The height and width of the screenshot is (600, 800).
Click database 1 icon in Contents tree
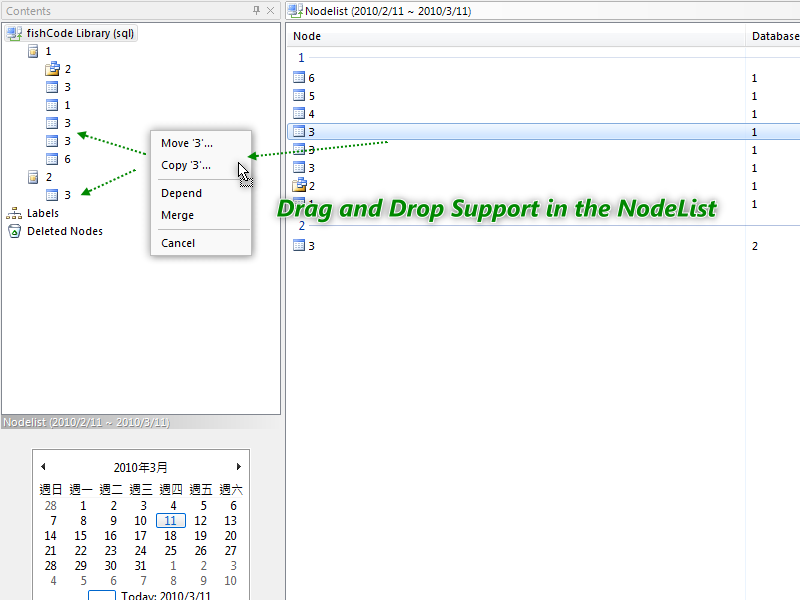(33, 51)
